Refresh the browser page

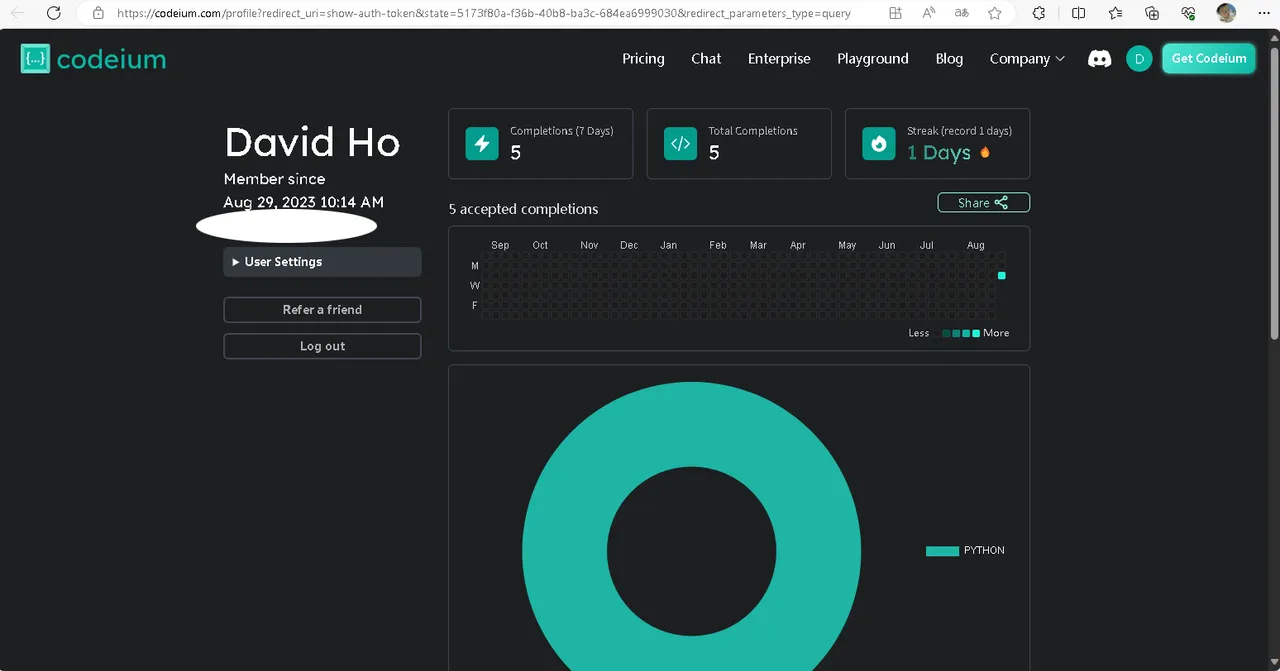point(54,13)
